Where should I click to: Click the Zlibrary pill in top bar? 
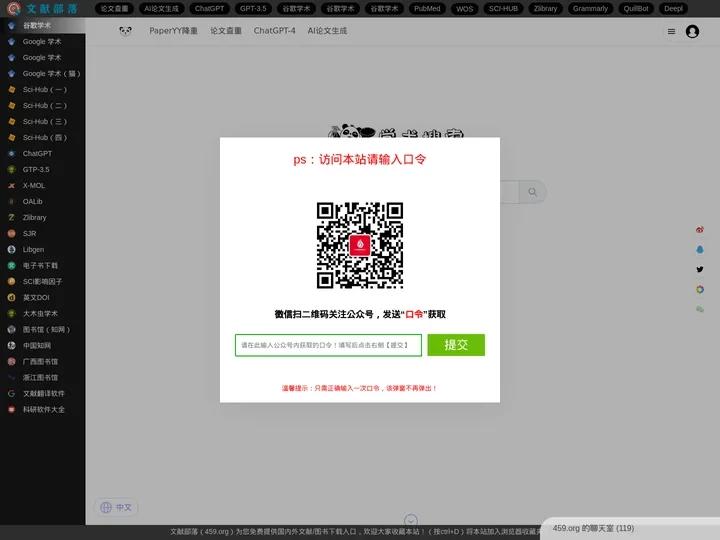(546, 8)
